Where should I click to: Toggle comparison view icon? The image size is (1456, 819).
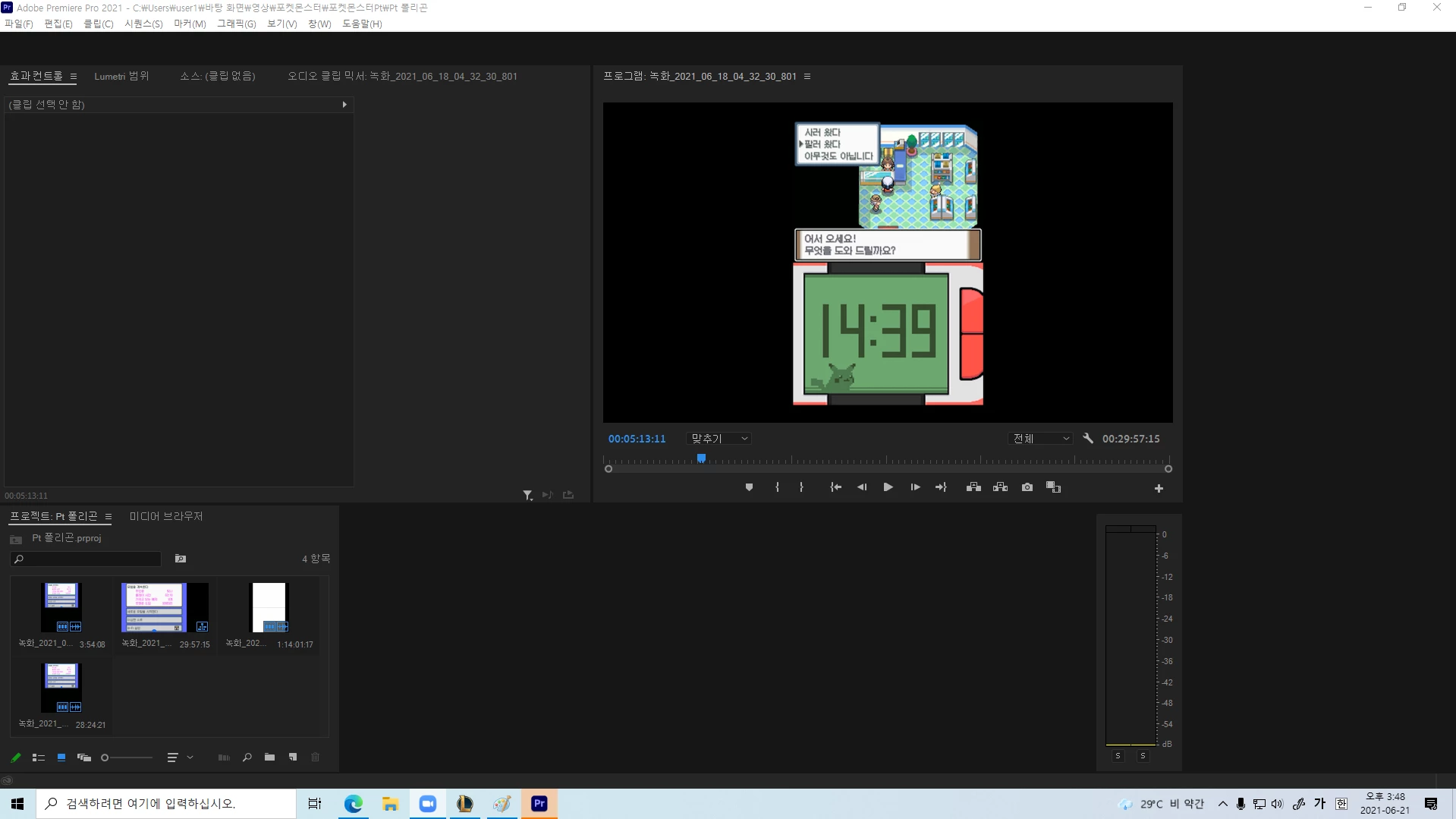tap(1053, 487)
